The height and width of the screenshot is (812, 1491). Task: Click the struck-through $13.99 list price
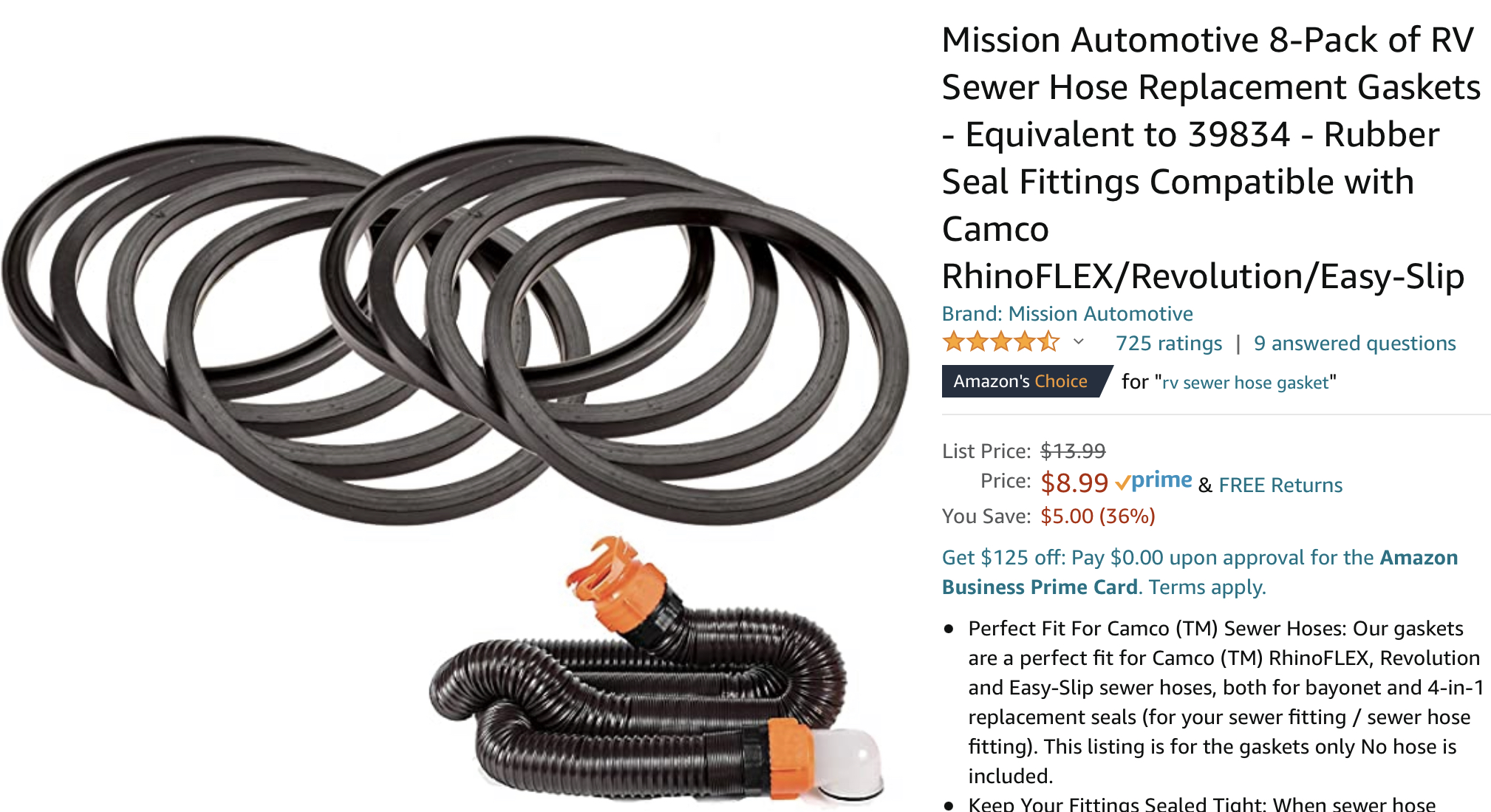click(1073, 451)
